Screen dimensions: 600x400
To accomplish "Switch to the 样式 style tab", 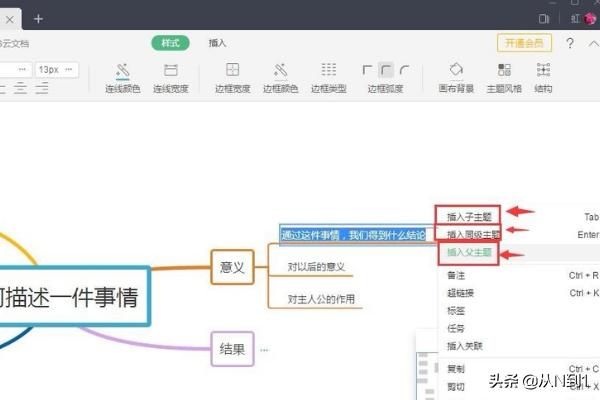I will (171, 43).
